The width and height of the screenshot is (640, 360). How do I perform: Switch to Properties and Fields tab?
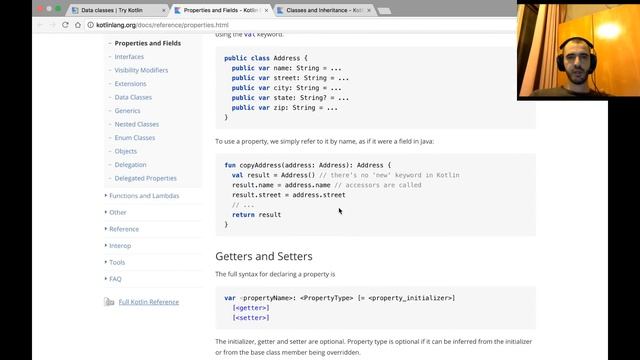tap(220, 10)
